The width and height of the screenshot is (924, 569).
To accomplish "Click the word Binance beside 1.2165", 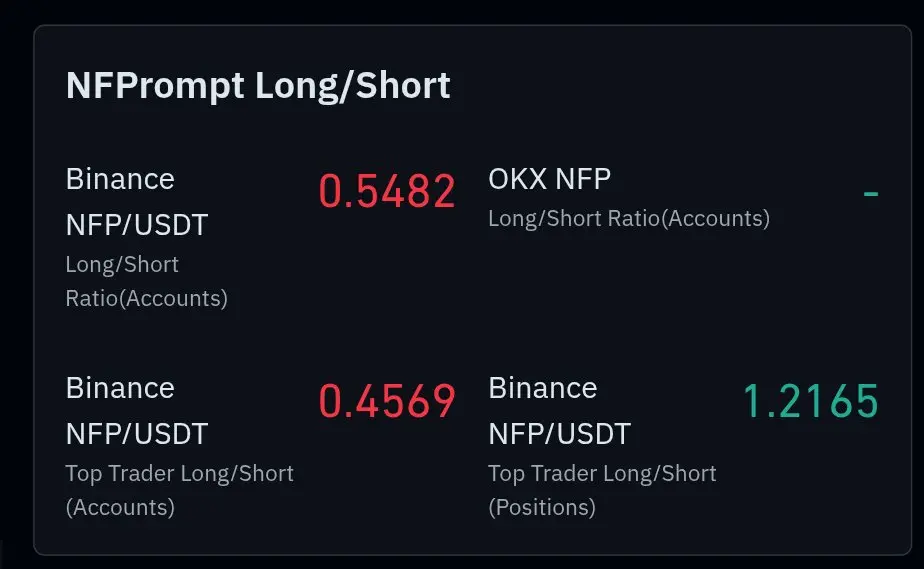I will (543, 388).
